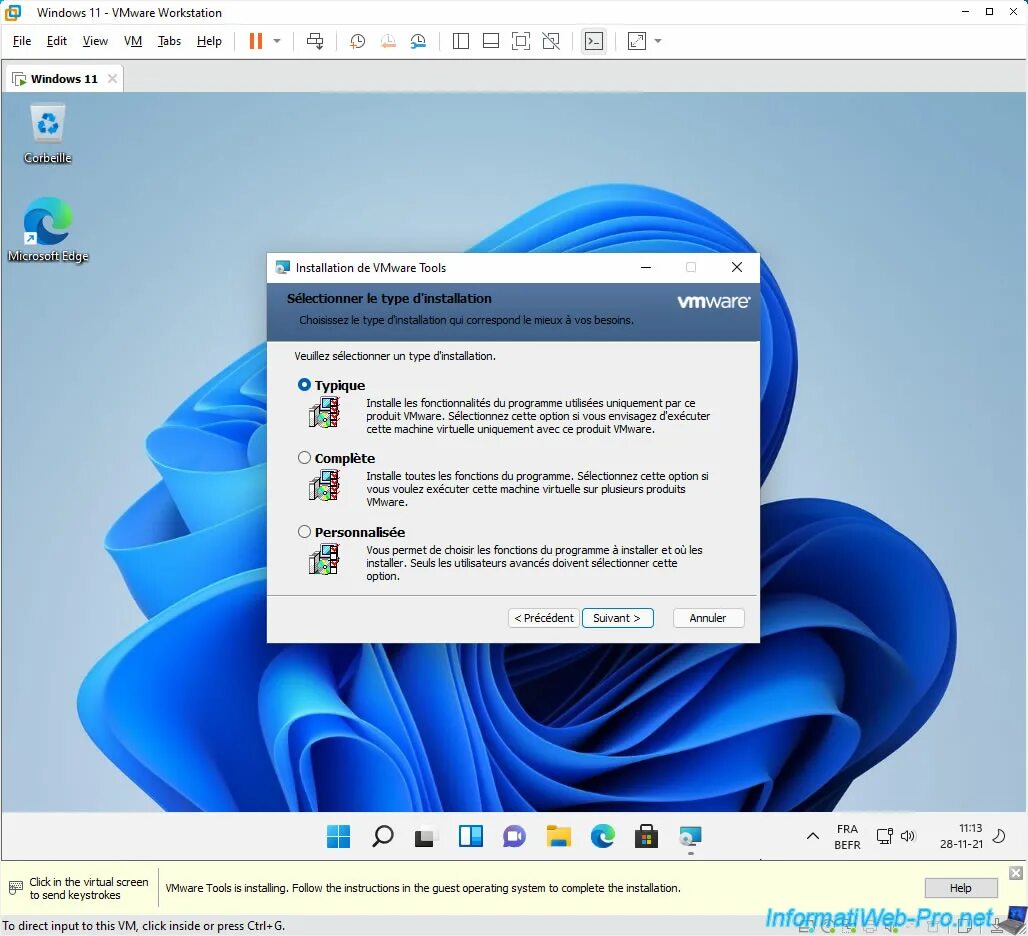1028x936 pixels.
Task: Toggle the thumbnail bar view
Action: point(490,41)
